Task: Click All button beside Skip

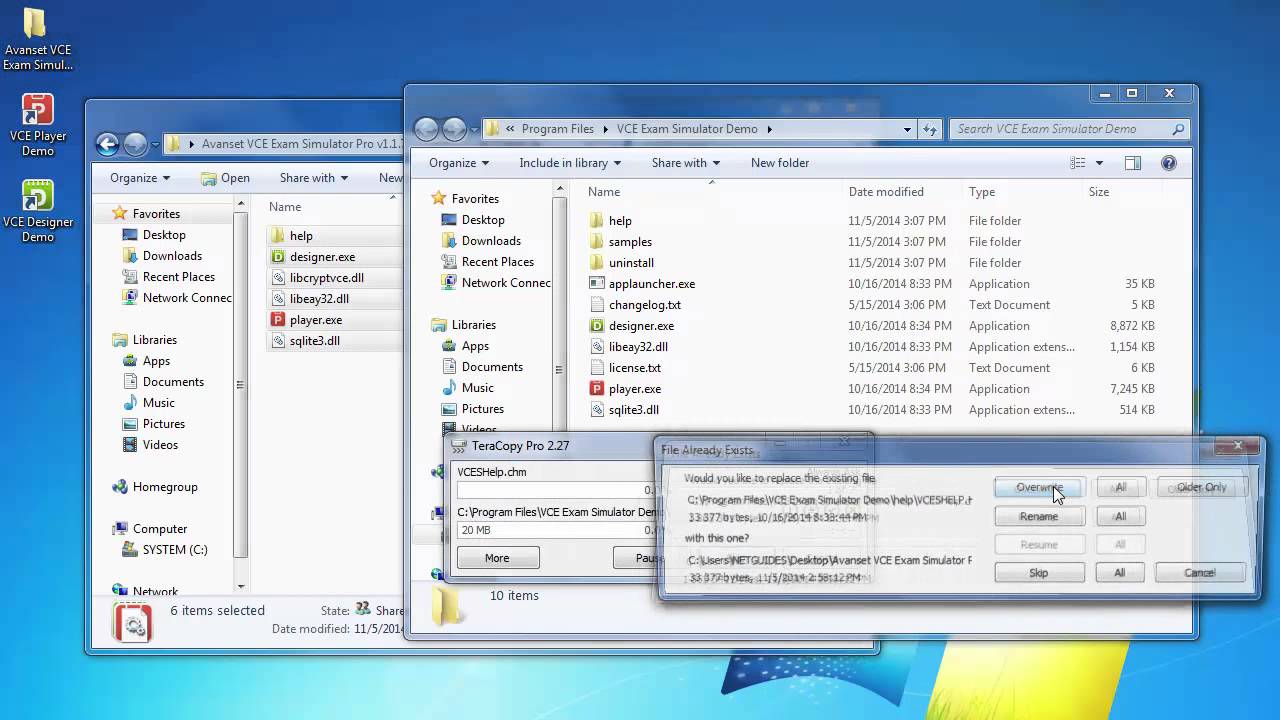Action: [1120, 573]
